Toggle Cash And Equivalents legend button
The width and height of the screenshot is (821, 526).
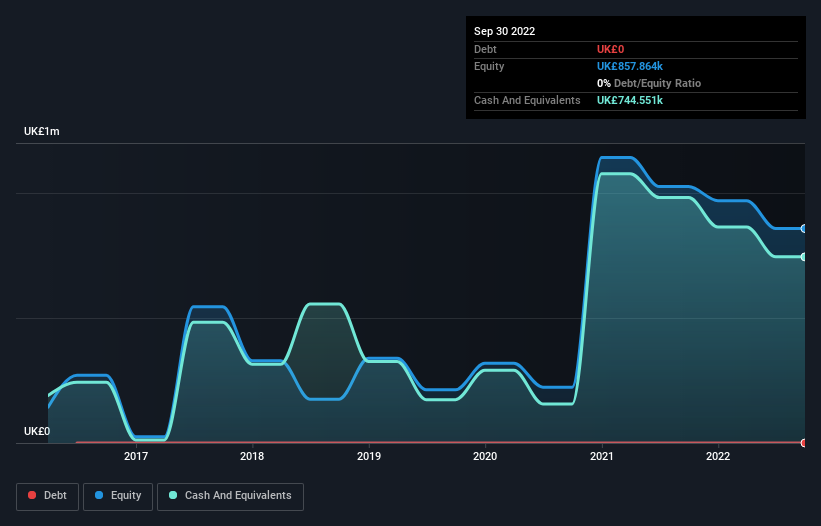tap(230, 496)
